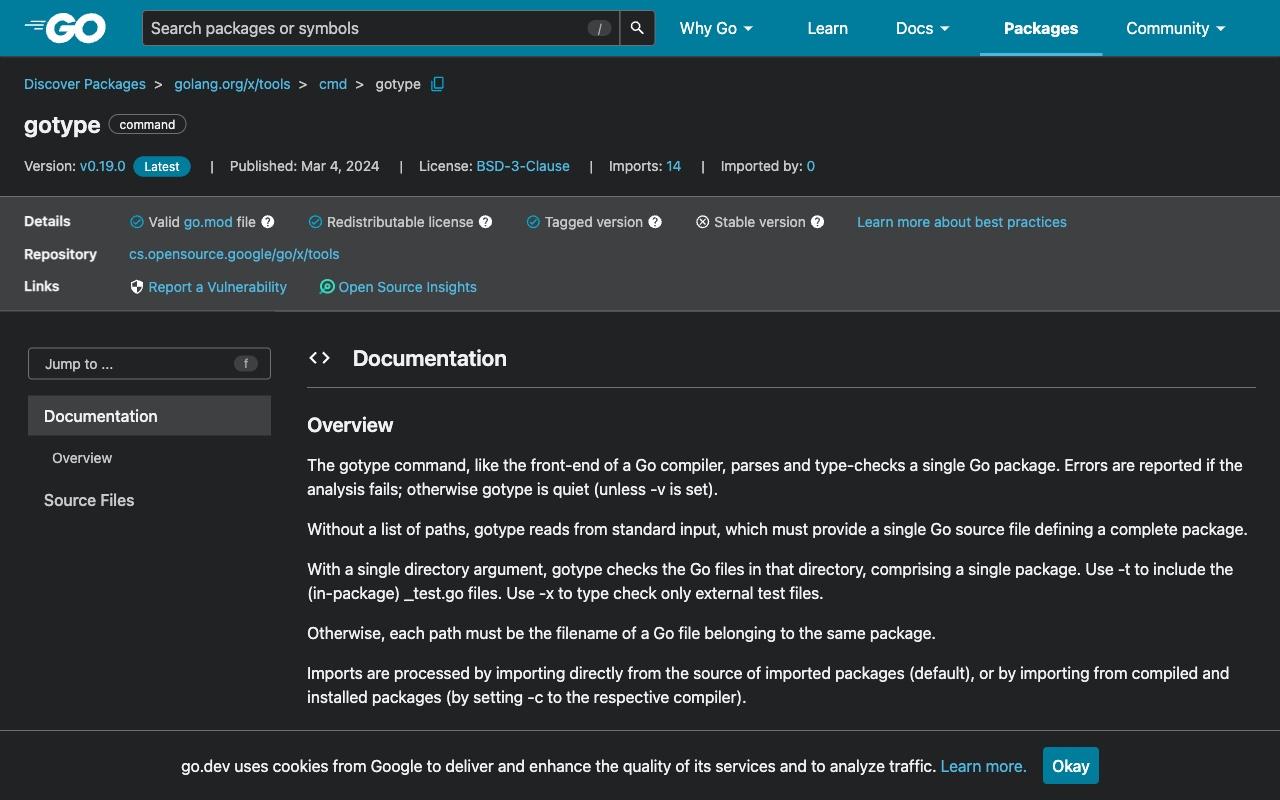Open the Packages tab

pos(1040,28)
